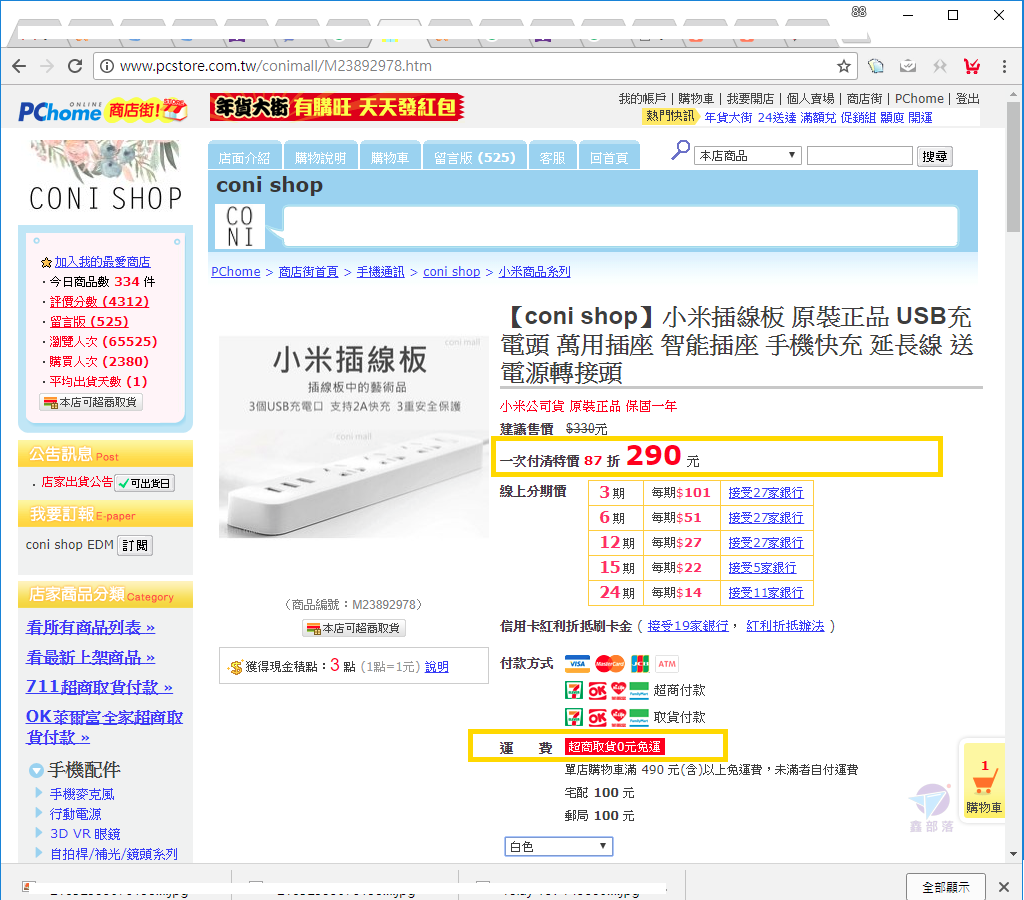Image resolution: width=1024 pixels, height=900 pixels.
Task: Click the 全部顯示 button
Action: click(946, 886)
